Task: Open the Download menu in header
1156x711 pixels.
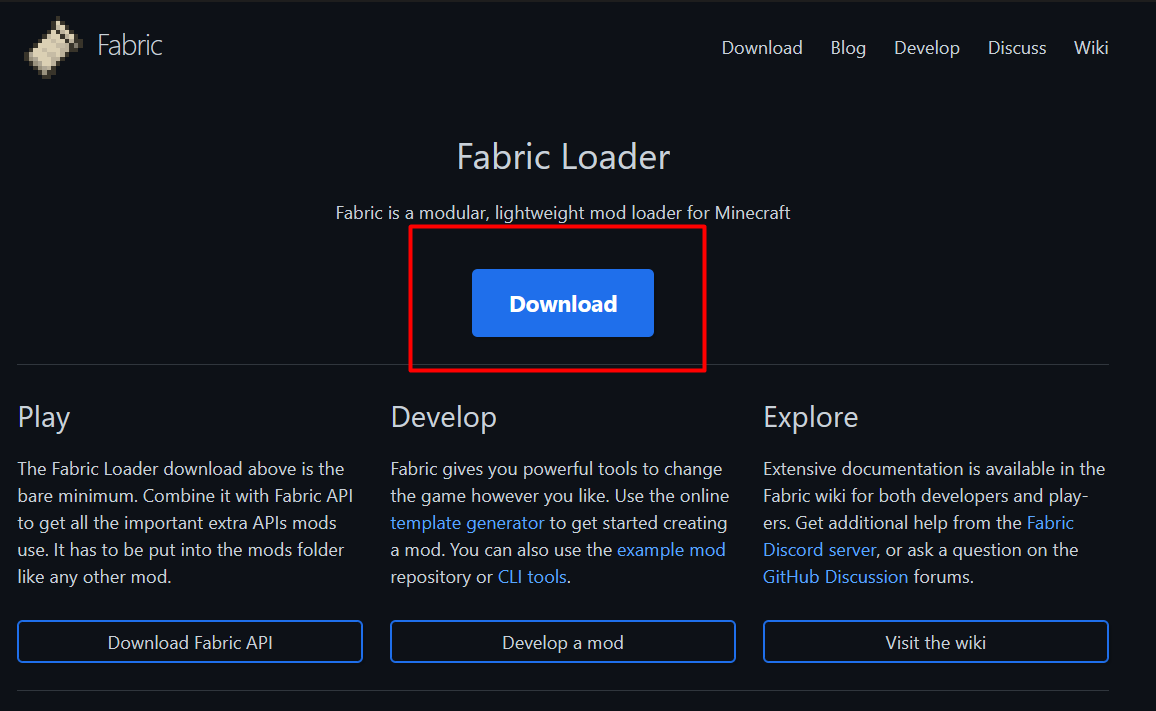Action: 762,48
